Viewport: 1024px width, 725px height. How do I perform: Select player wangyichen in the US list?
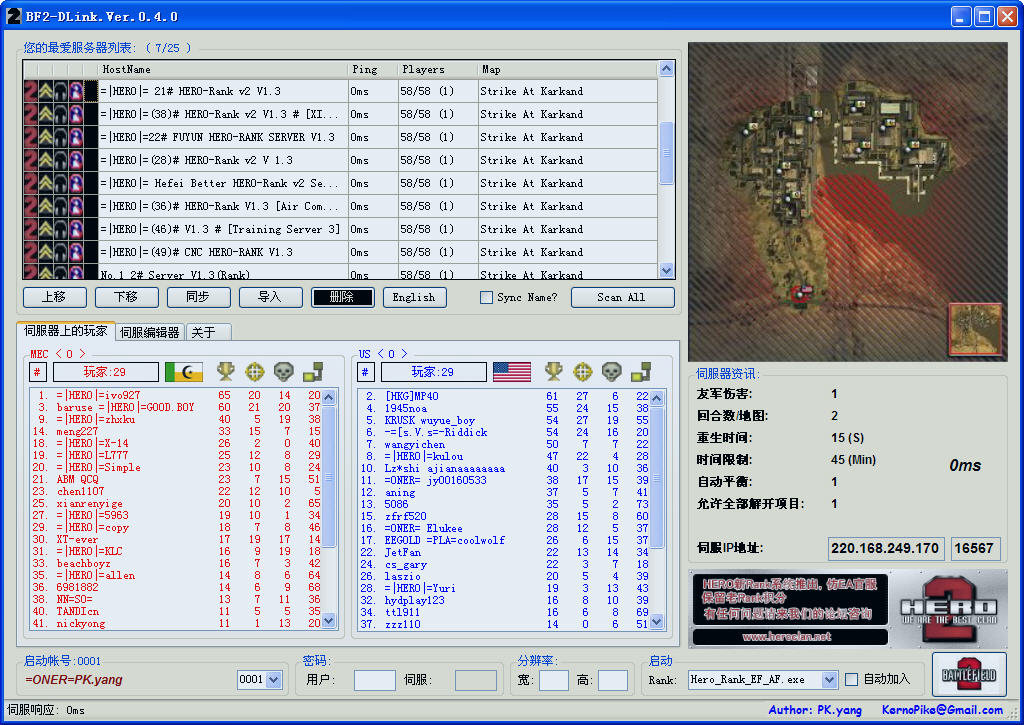(504, 444)
